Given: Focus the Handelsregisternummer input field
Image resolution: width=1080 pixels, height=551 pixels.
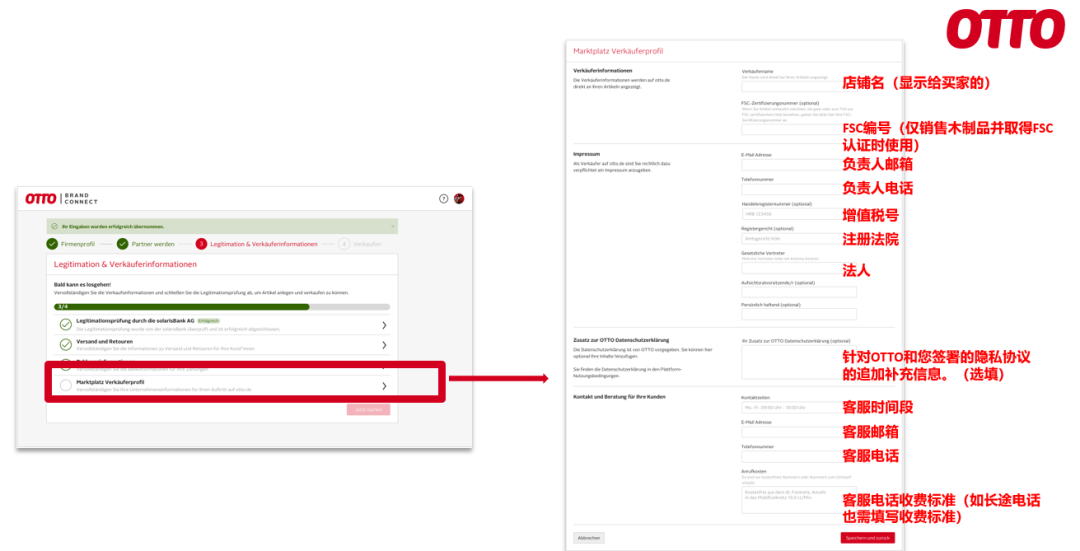Looking at the screenshot, I should (798, 214).
